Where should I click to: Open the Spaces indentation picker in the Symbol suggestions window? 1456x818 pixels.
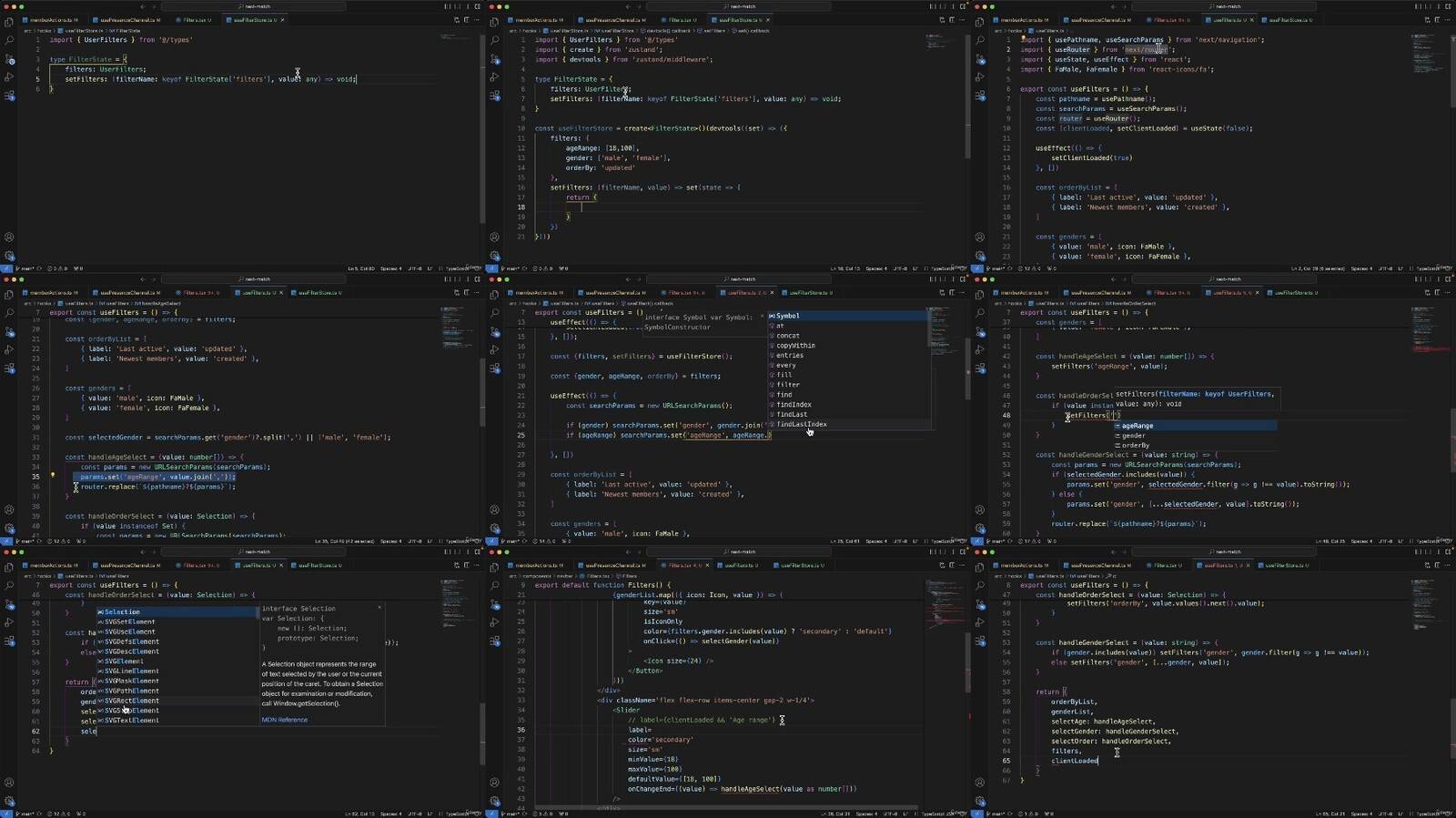click(875, 541)
